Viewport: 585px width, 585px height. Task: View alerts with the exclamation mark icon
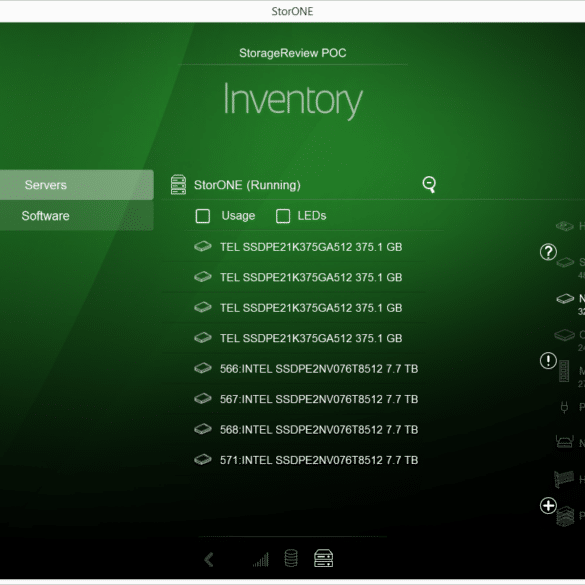548,360
